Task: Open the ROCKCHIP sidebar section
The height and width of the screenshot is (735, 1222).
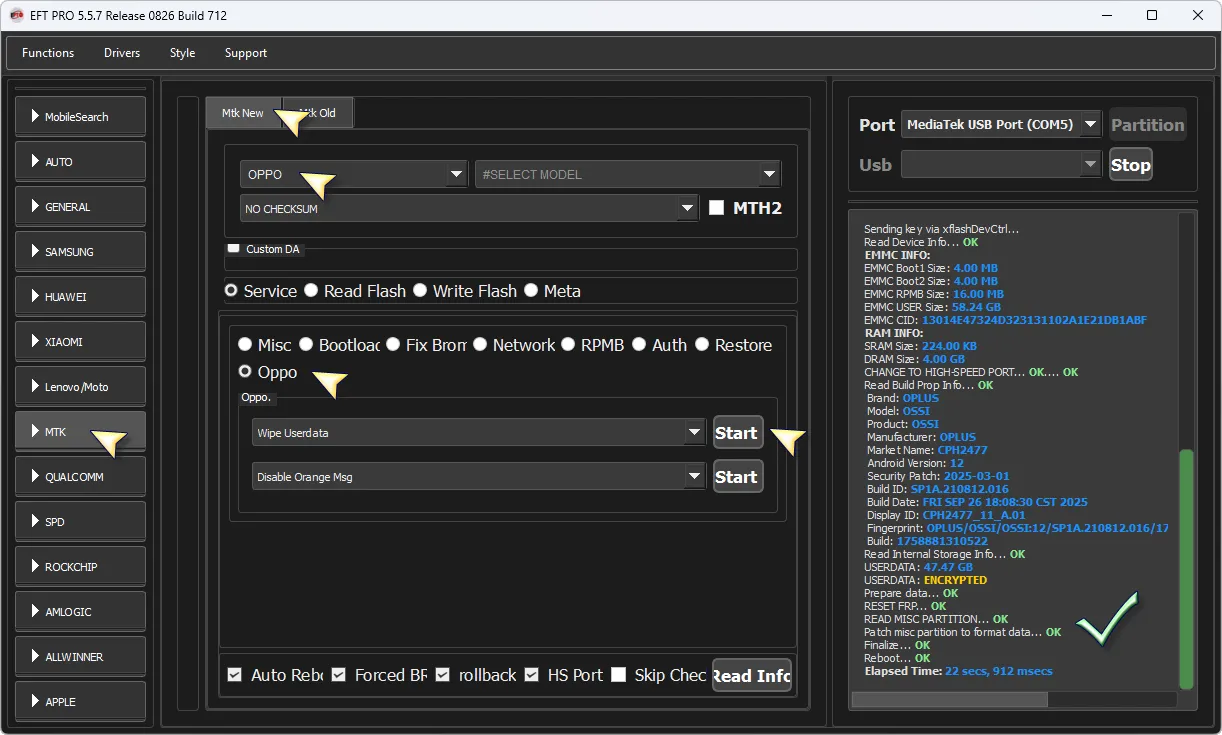Action: 80,567
